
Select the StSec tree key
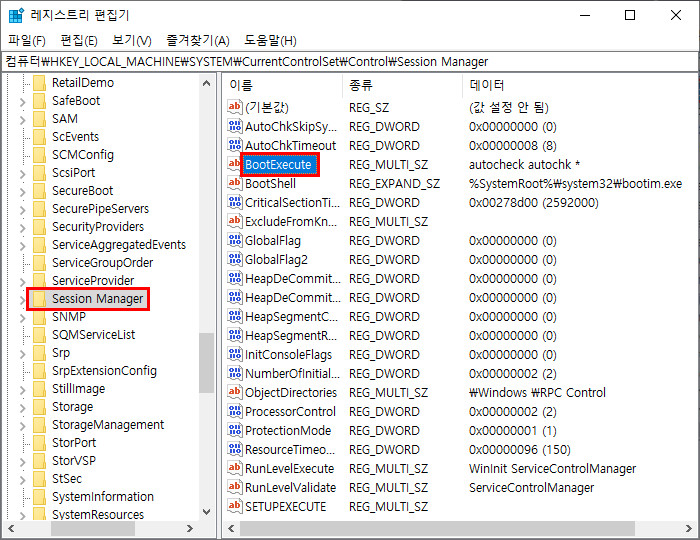click(x=67, y=478)
